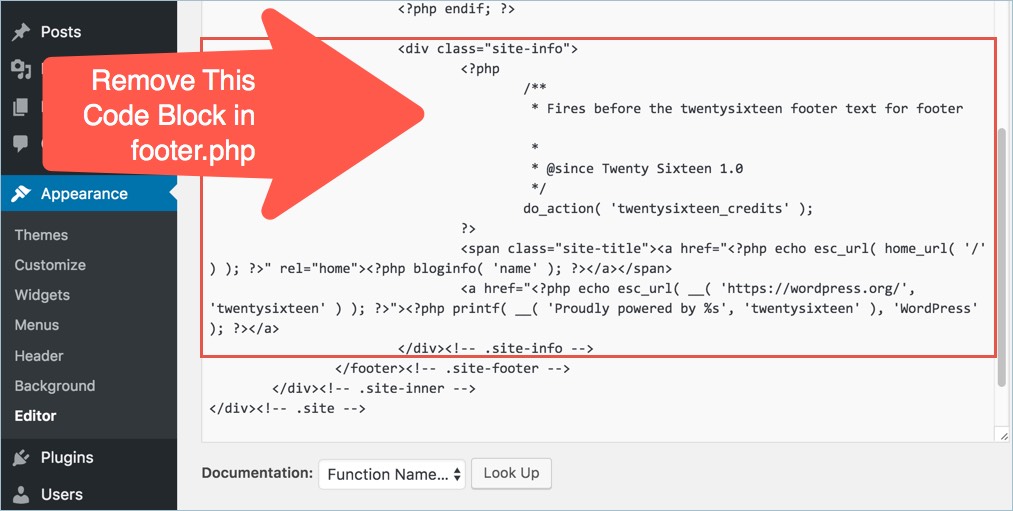Click the Appearance paintbrush icon
This screenshot has height=511, width=1013.
[21, 194]
